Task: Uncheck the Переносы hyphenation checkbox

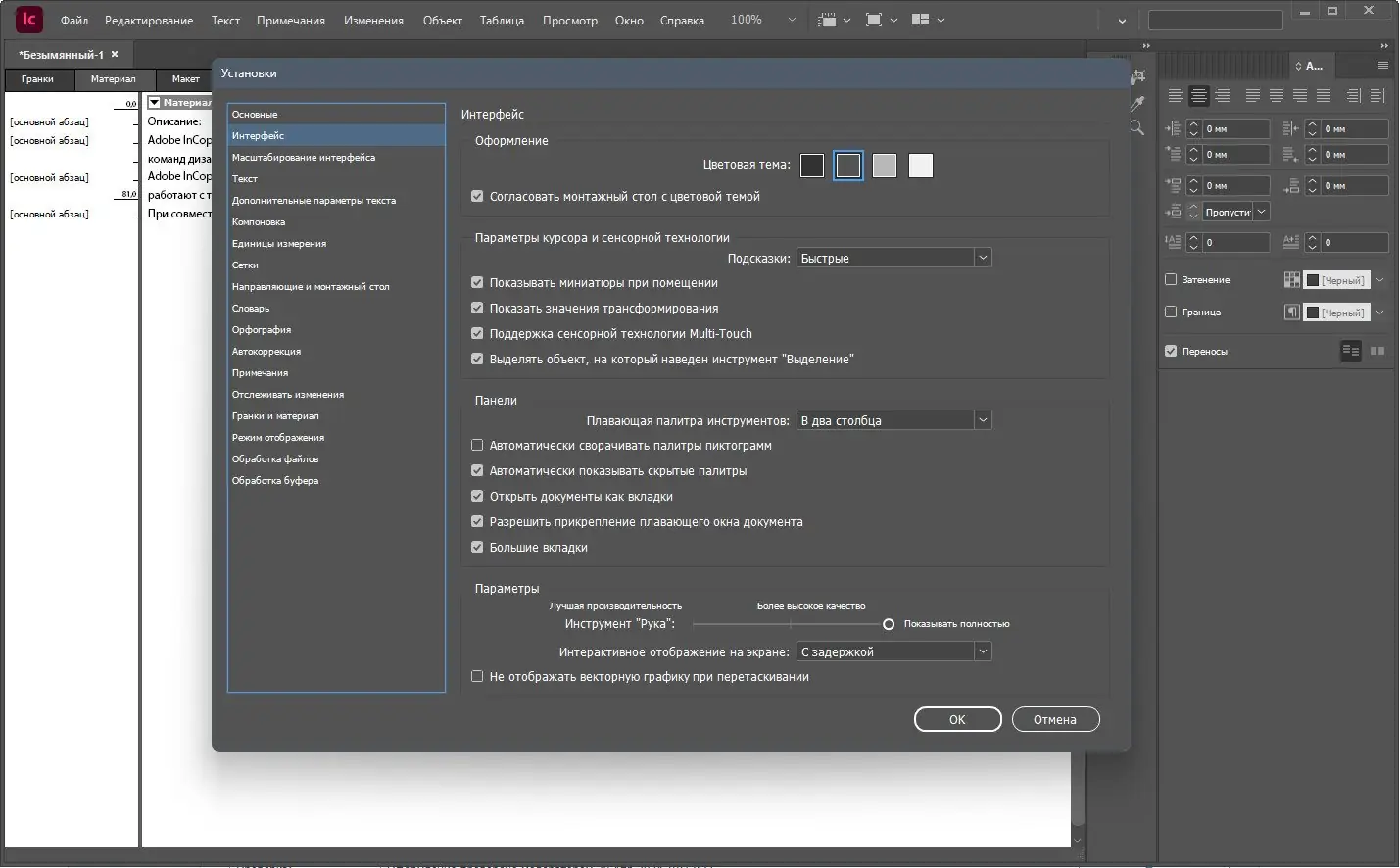Action: (1171, 351)
